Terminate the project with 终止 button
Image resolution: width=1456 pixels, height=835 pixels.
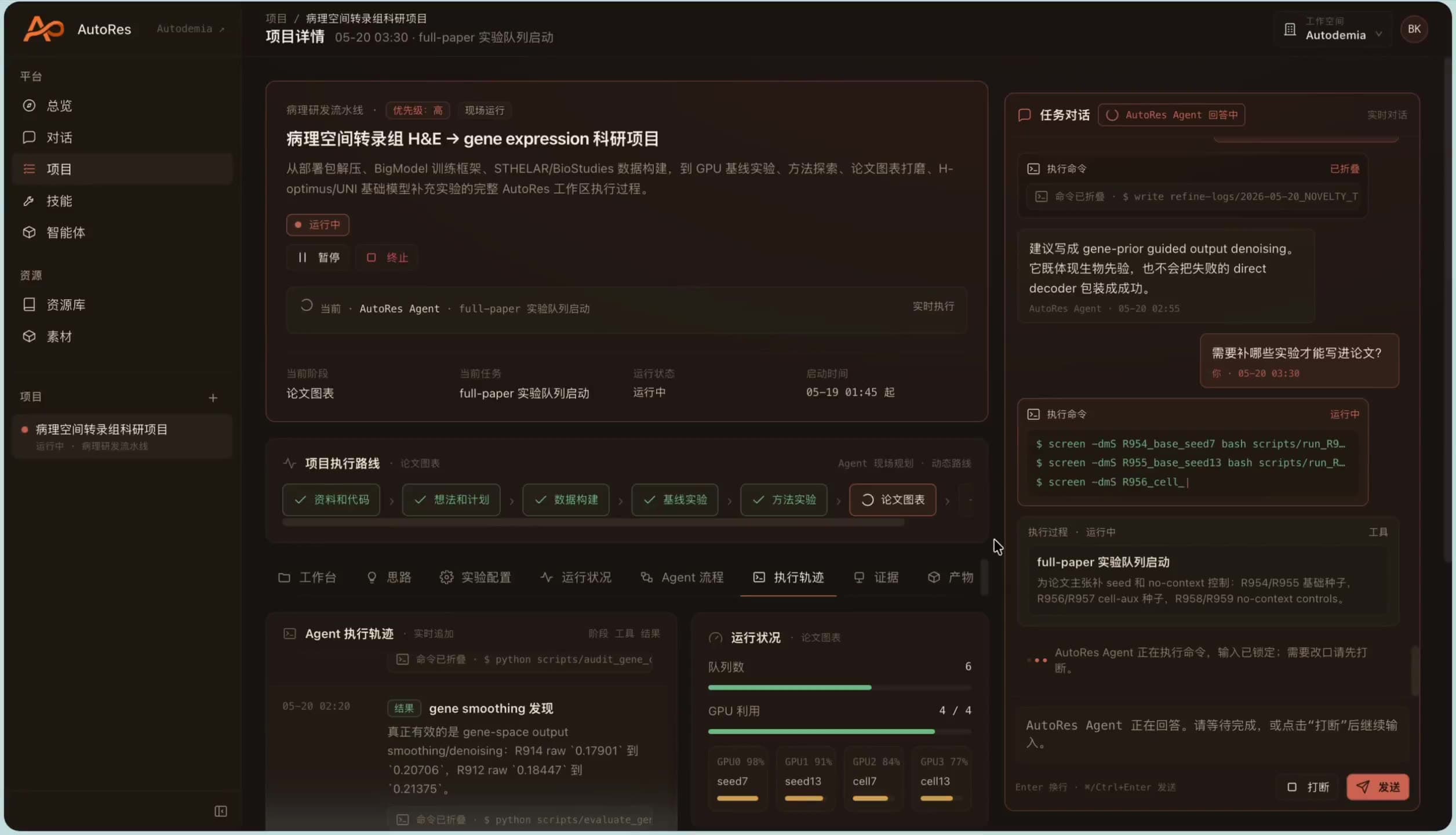(387, 257)
